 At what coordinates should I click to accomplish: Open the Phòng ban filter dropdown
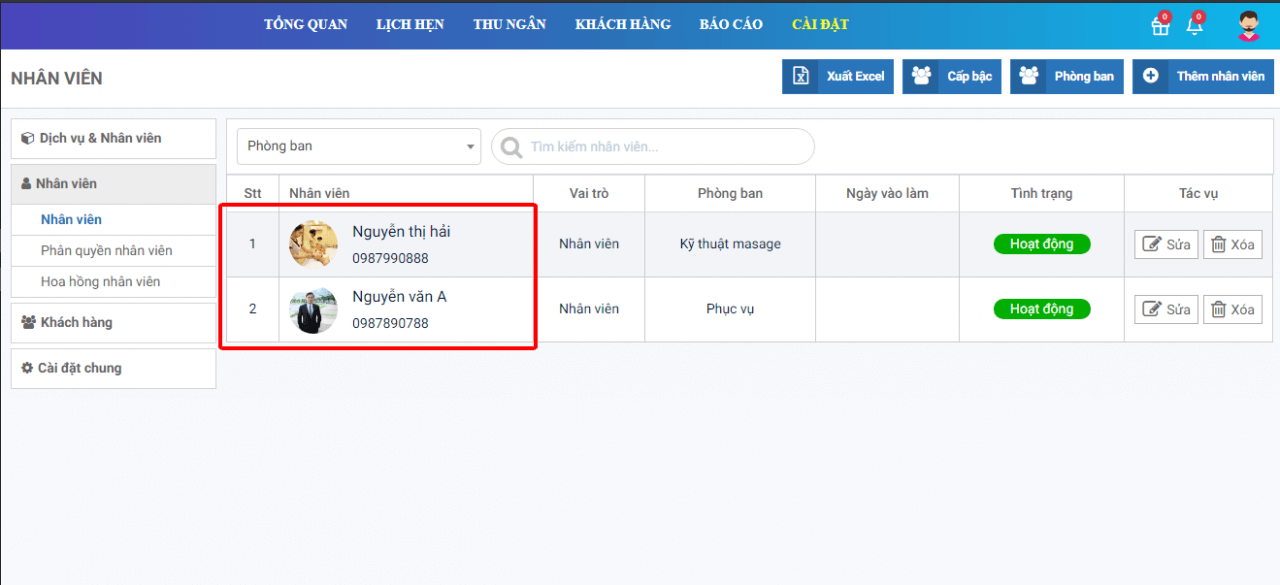[359, 146]
